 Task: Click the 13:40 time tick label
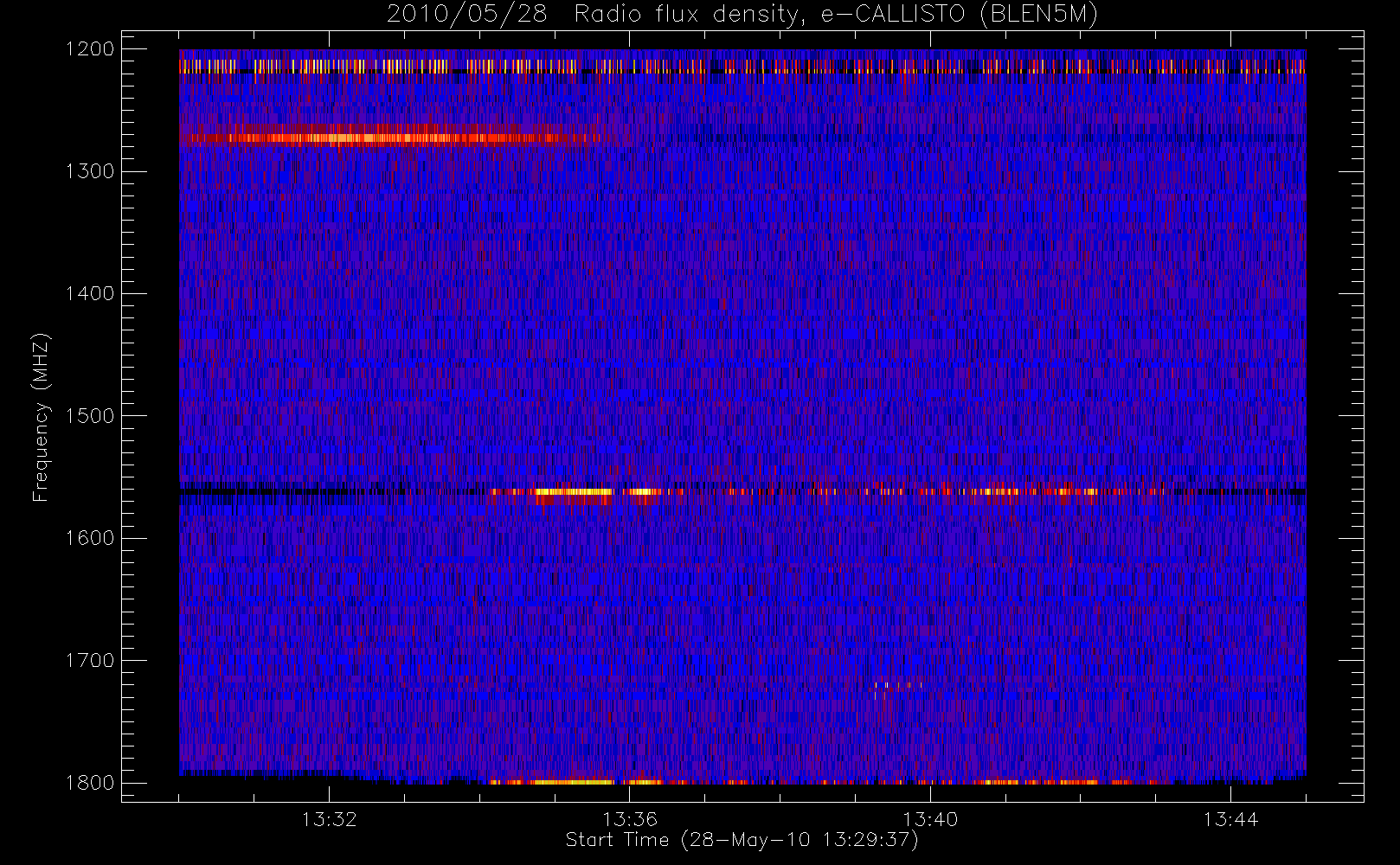pos(930,819)
